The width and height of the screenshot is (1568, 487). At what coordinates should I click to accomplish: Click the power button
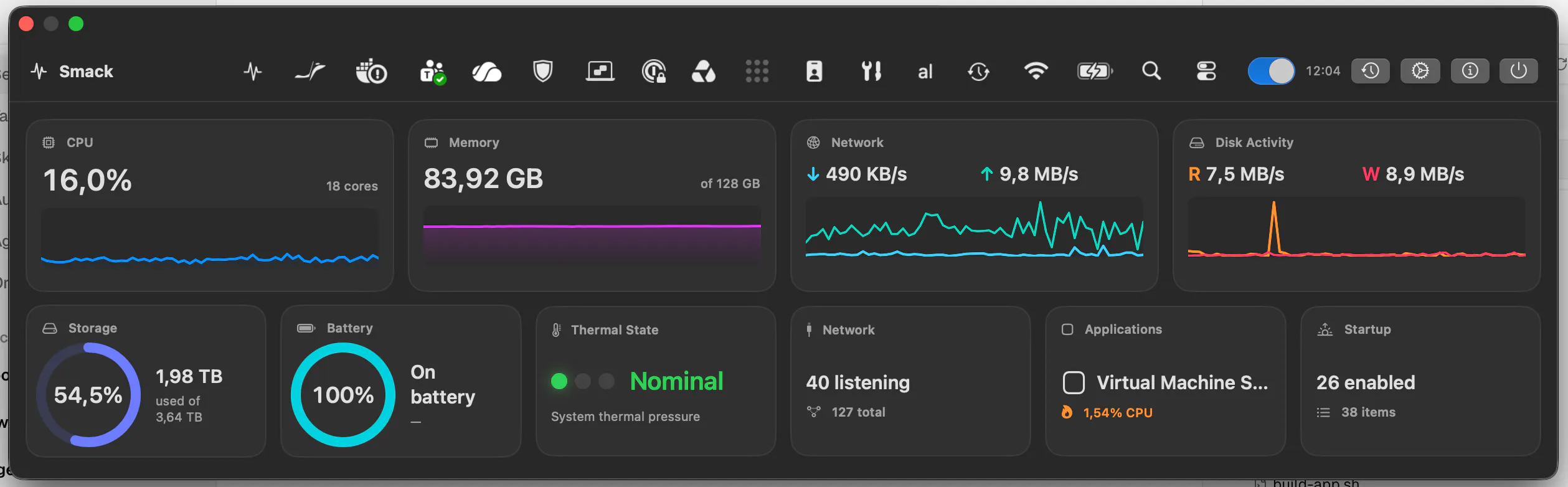click(x=1518, y=71)
